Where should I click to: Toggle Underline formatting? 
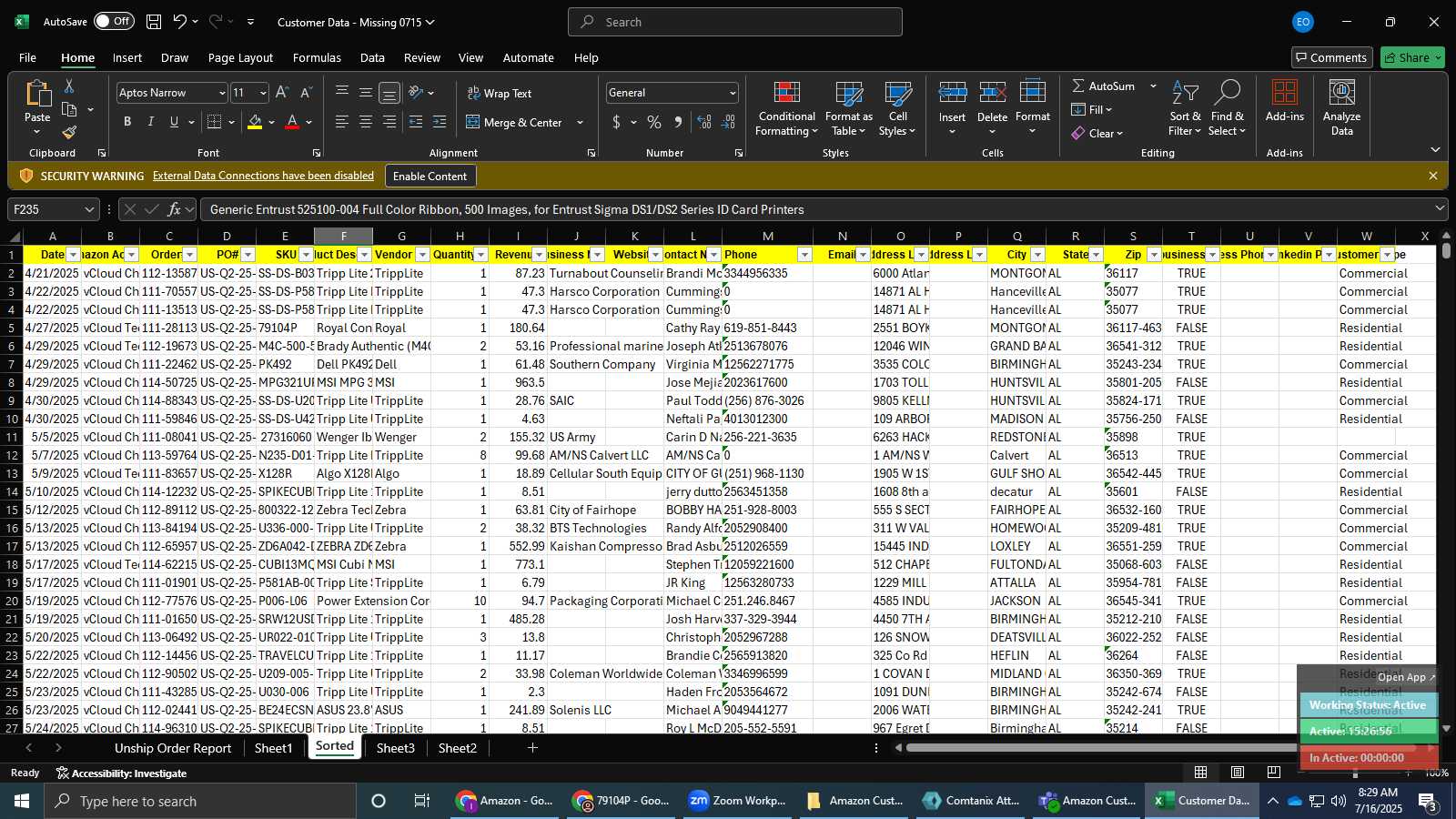[174, 122]
